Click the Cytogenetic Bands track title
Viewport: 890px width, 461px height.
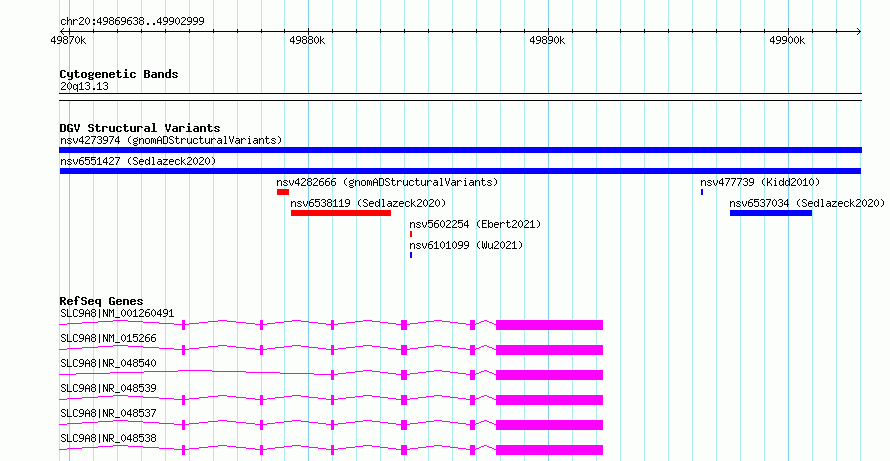[x=119, y=74]
